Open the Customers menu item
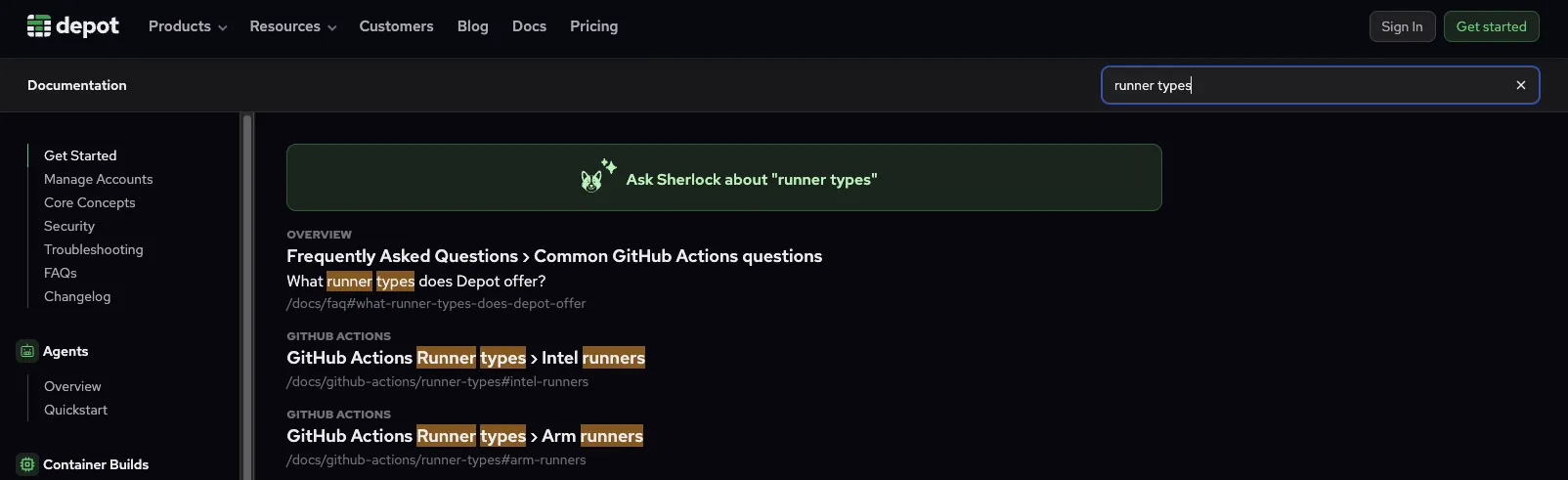This screenshot has width=1568, height=480. [x=396, y=26]
